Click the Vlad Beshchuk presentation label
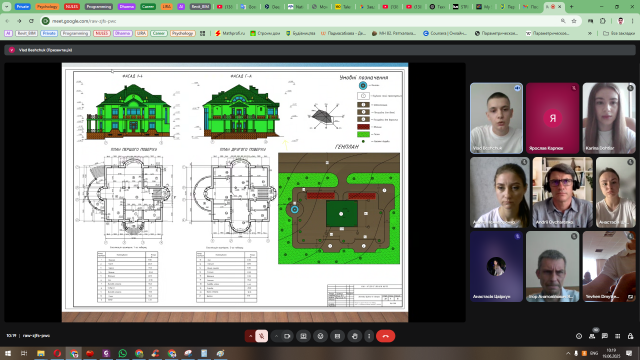The width and height of the screenshot is (640, 360). point(45,50)
